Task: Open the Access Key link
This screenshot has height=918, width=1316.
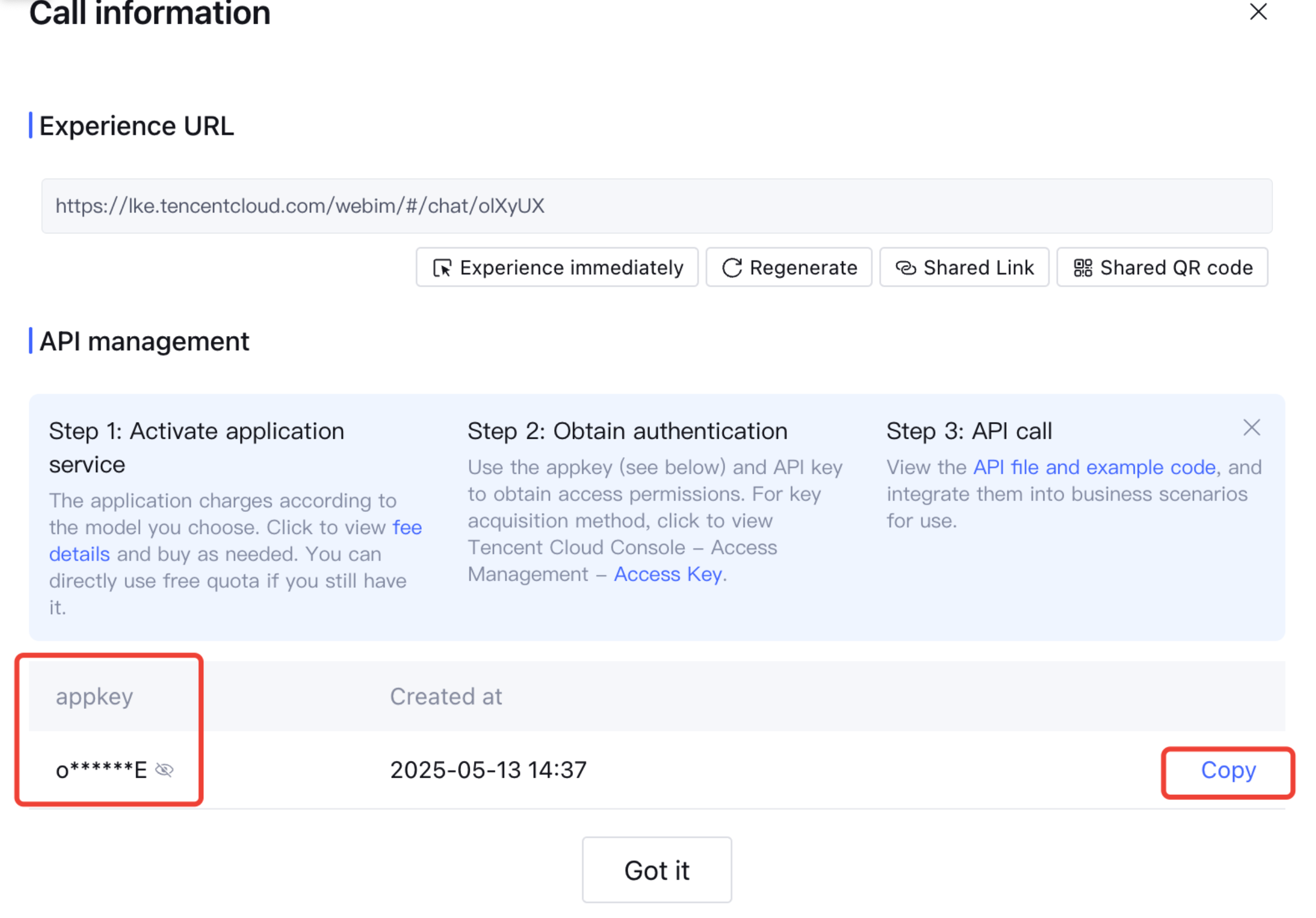Action: pyautogui.click(x=668, y=574)
